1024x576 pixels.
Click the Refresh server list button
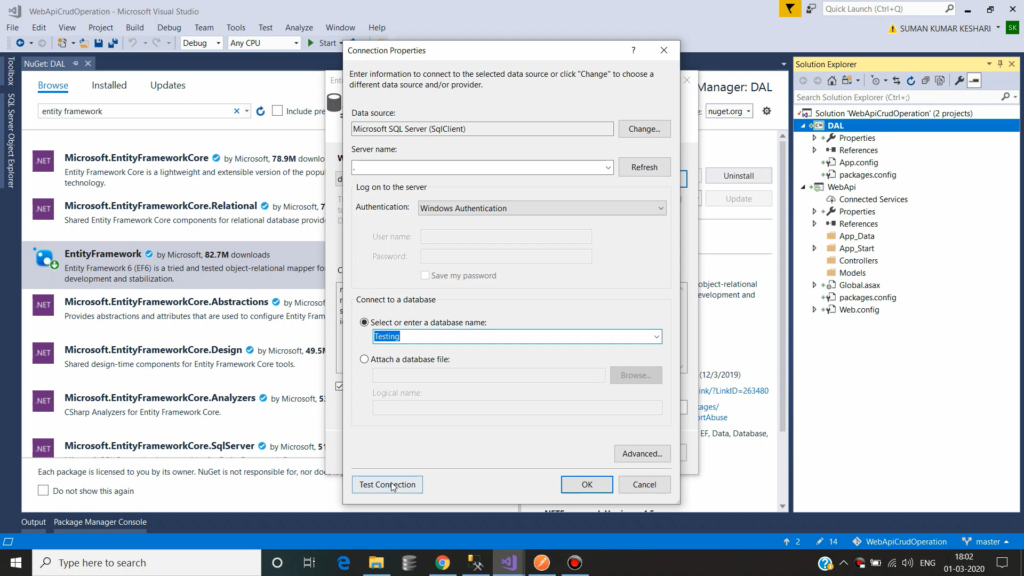point(644,167)
